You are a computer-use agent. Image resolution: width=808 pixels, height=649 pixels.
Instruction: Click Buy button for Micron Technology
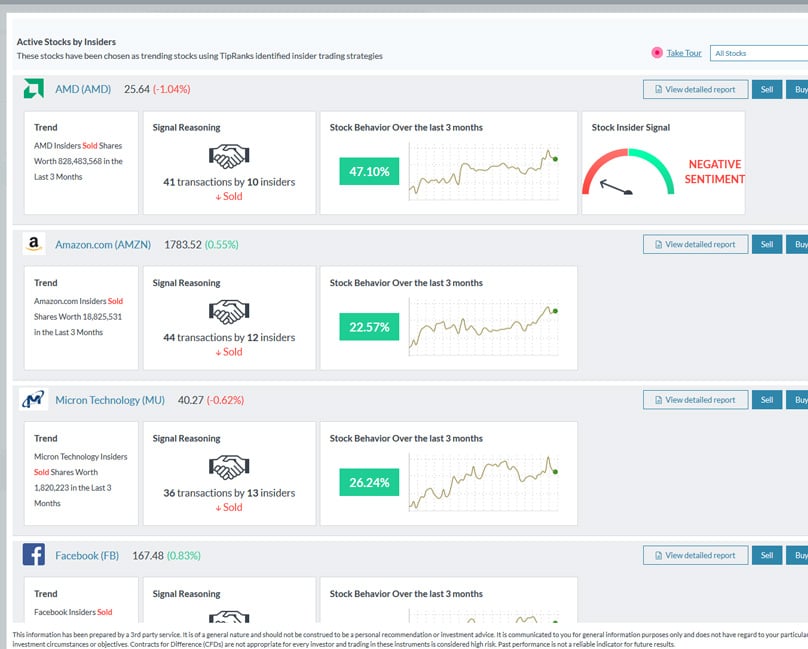797,400
